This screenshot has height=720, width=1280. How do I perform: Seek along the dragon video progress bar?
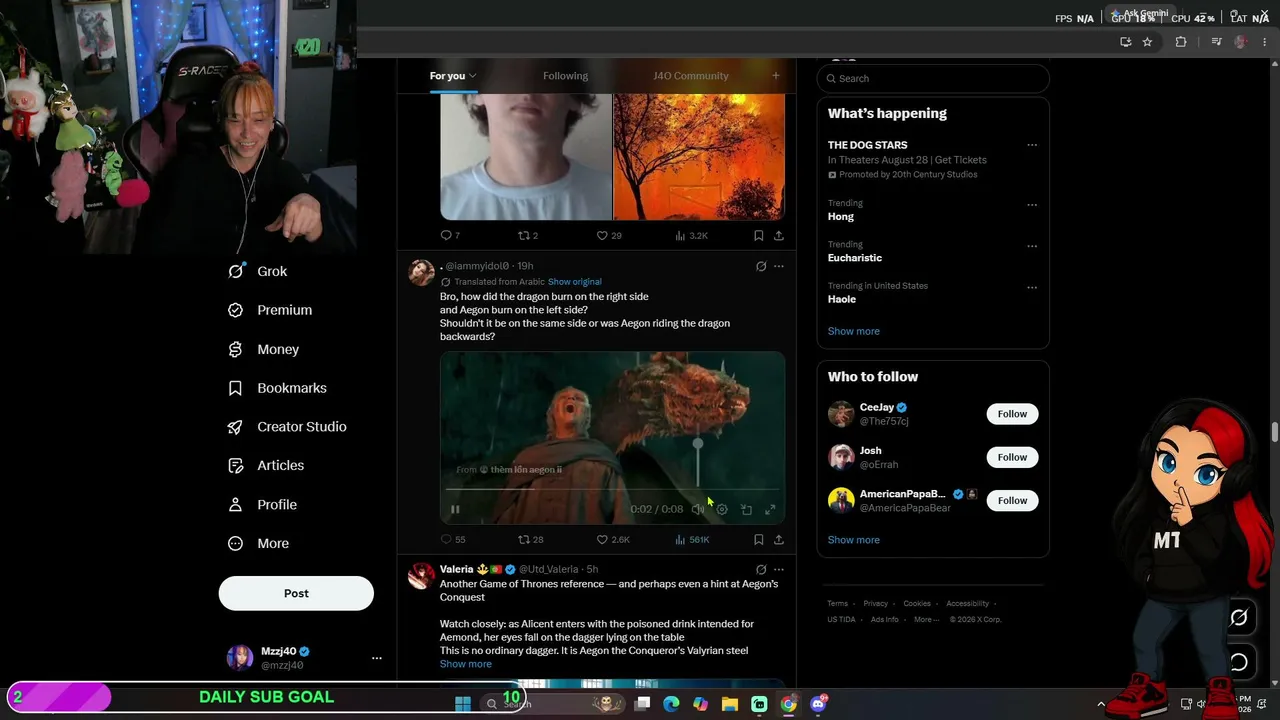612,489
